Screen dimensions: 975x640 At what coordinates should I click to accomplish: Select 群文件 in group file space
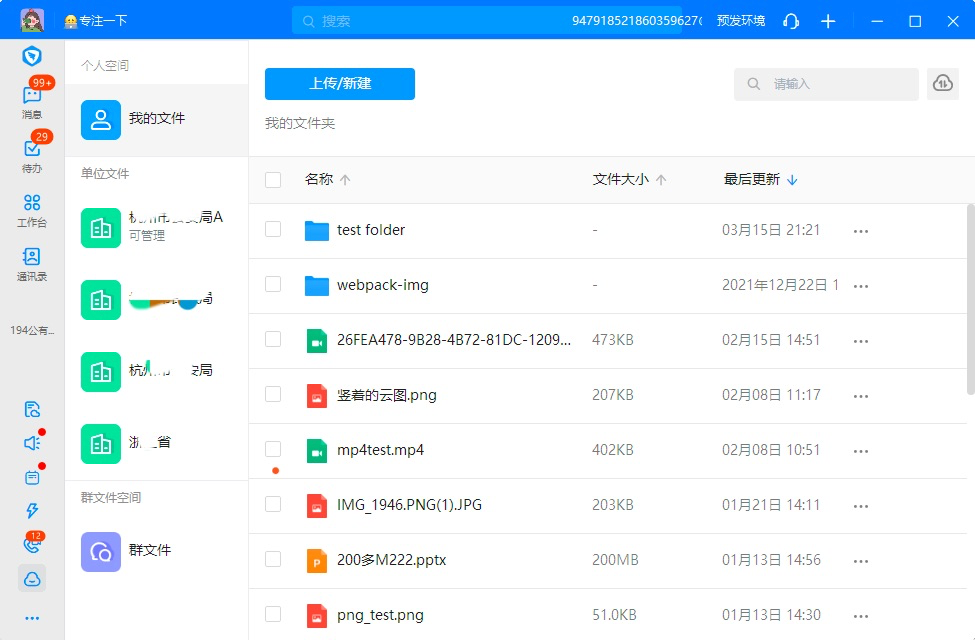click(x=150, y=550)
